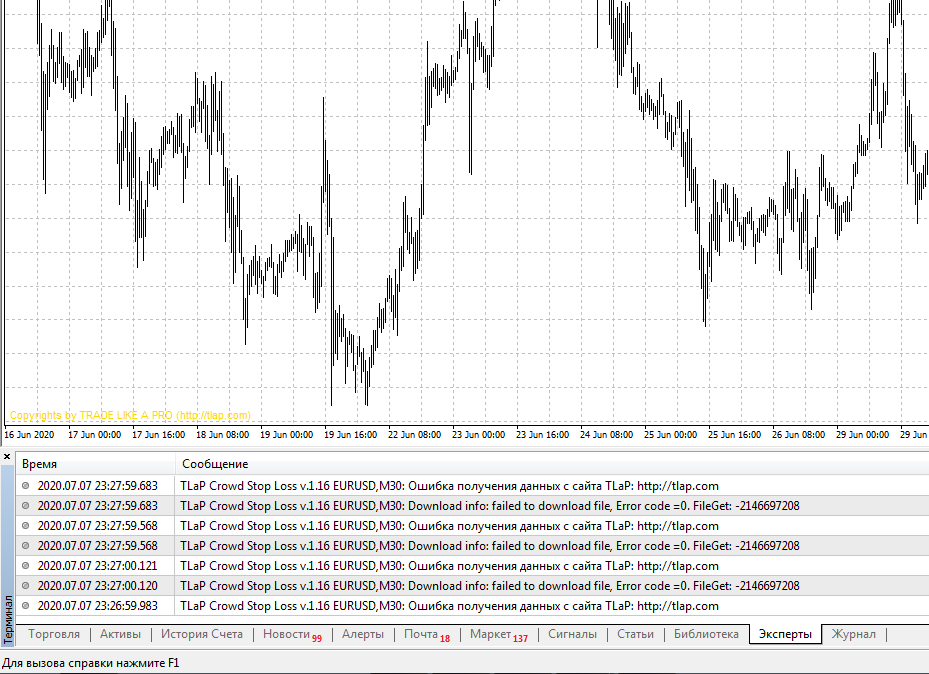
Task: Switch to the Сигналы tab
Action: click(x=572, y=634)
